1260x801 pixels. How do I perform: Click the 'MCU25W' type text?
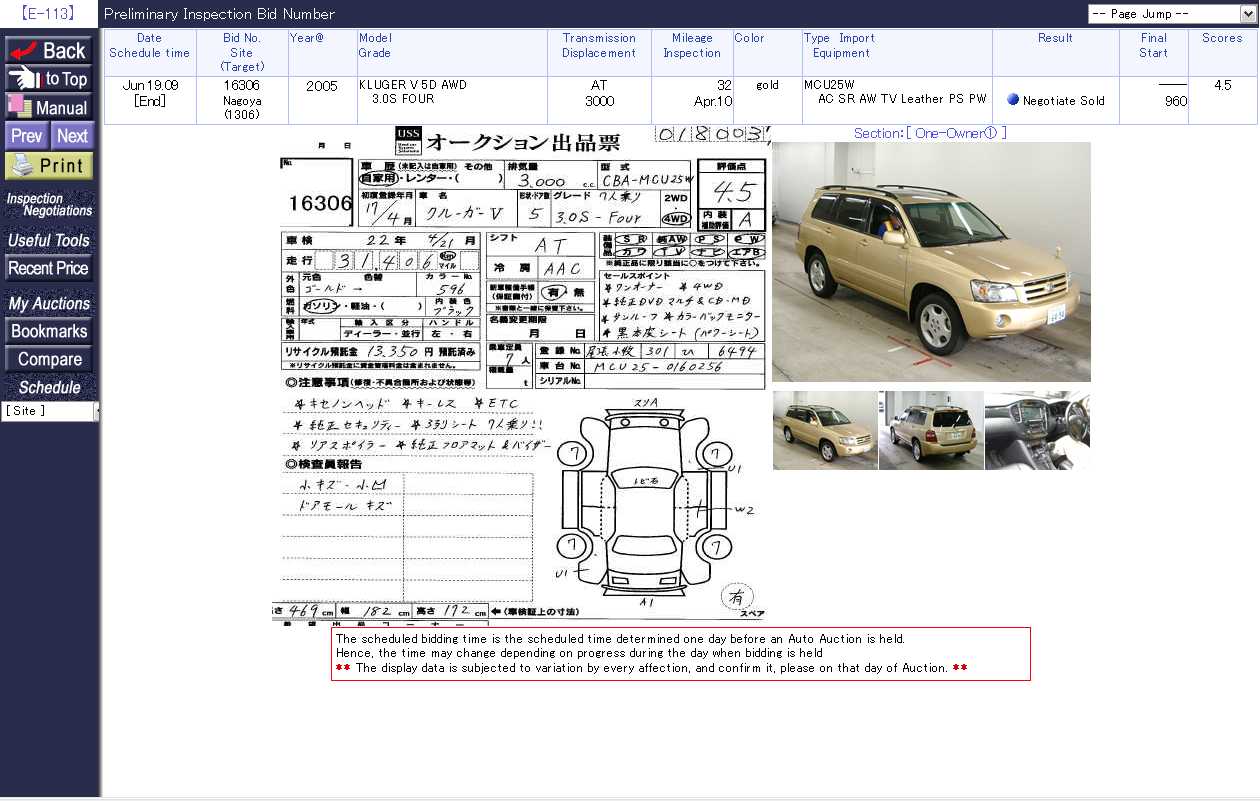pos(829,85)
